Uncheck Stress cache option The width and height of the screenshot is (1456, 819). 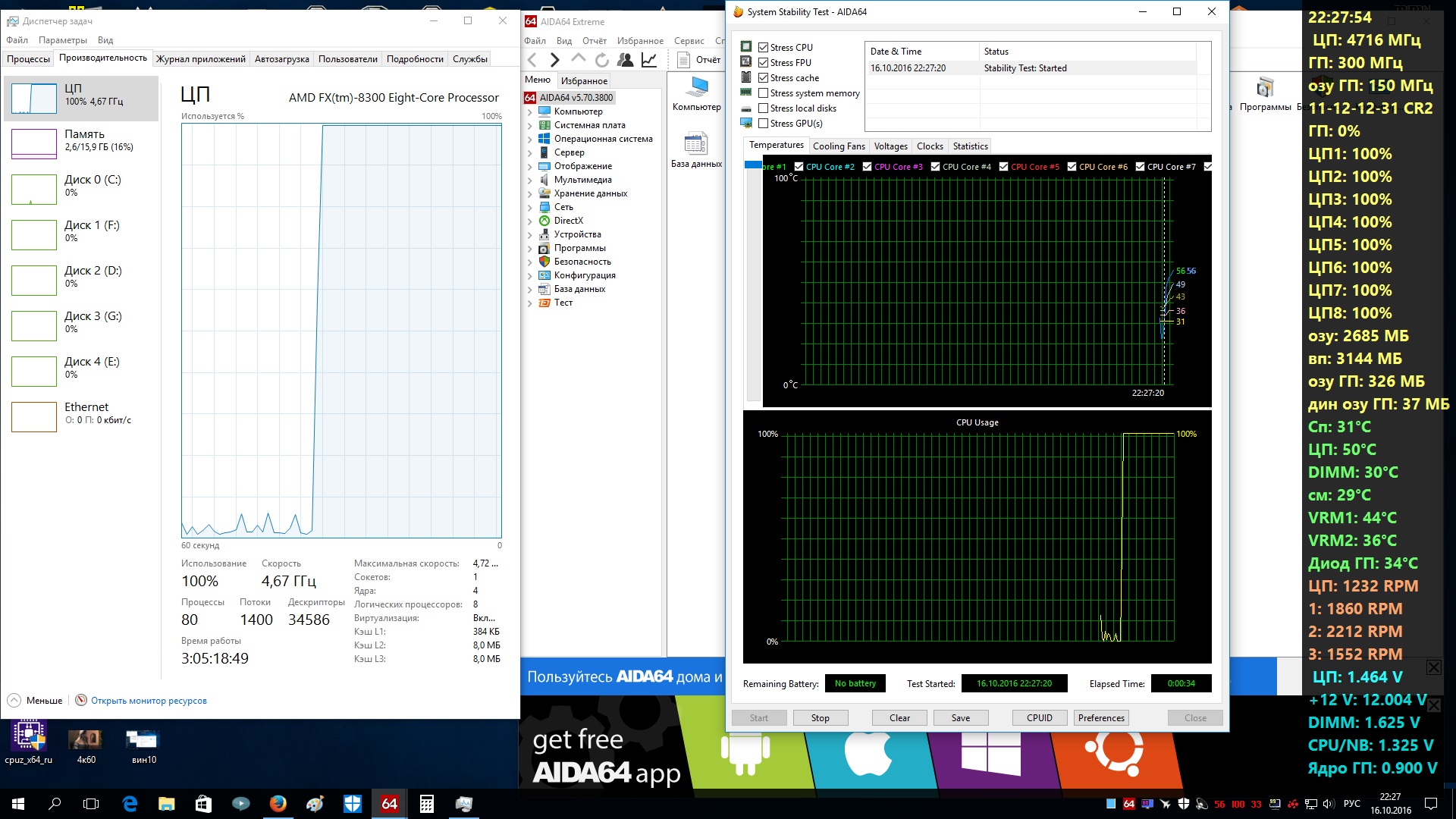(x=764, y=78)
